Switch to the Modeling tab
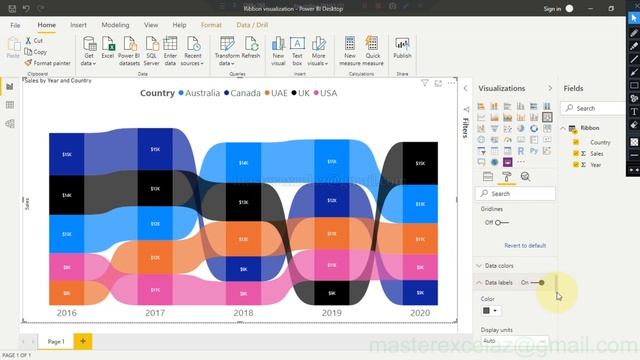Viewport: 640px width, 360px height. point(115,25)
